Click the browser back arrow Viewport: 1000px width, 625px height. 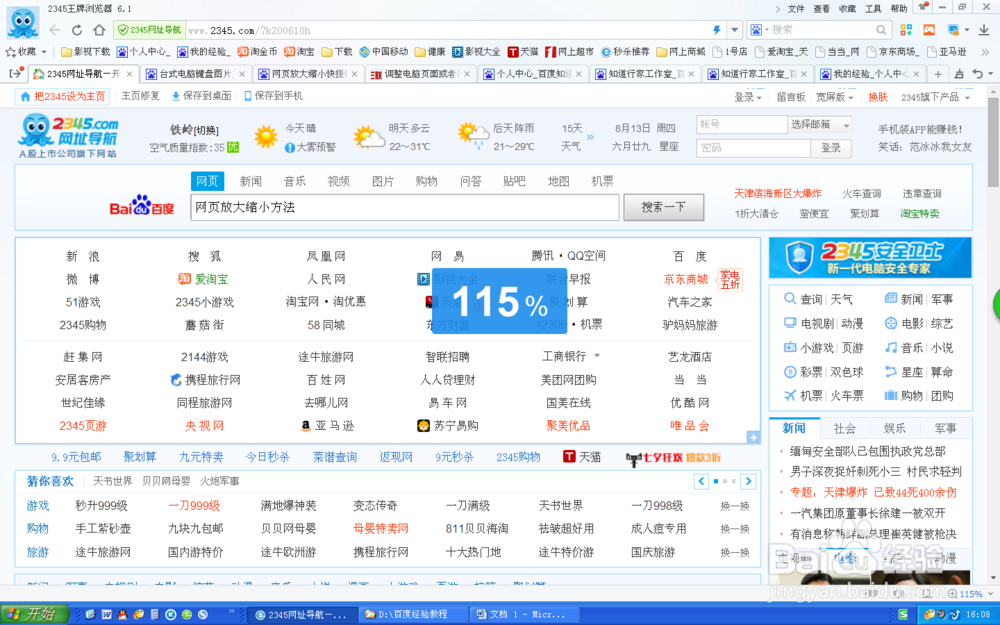click(55, 30)
